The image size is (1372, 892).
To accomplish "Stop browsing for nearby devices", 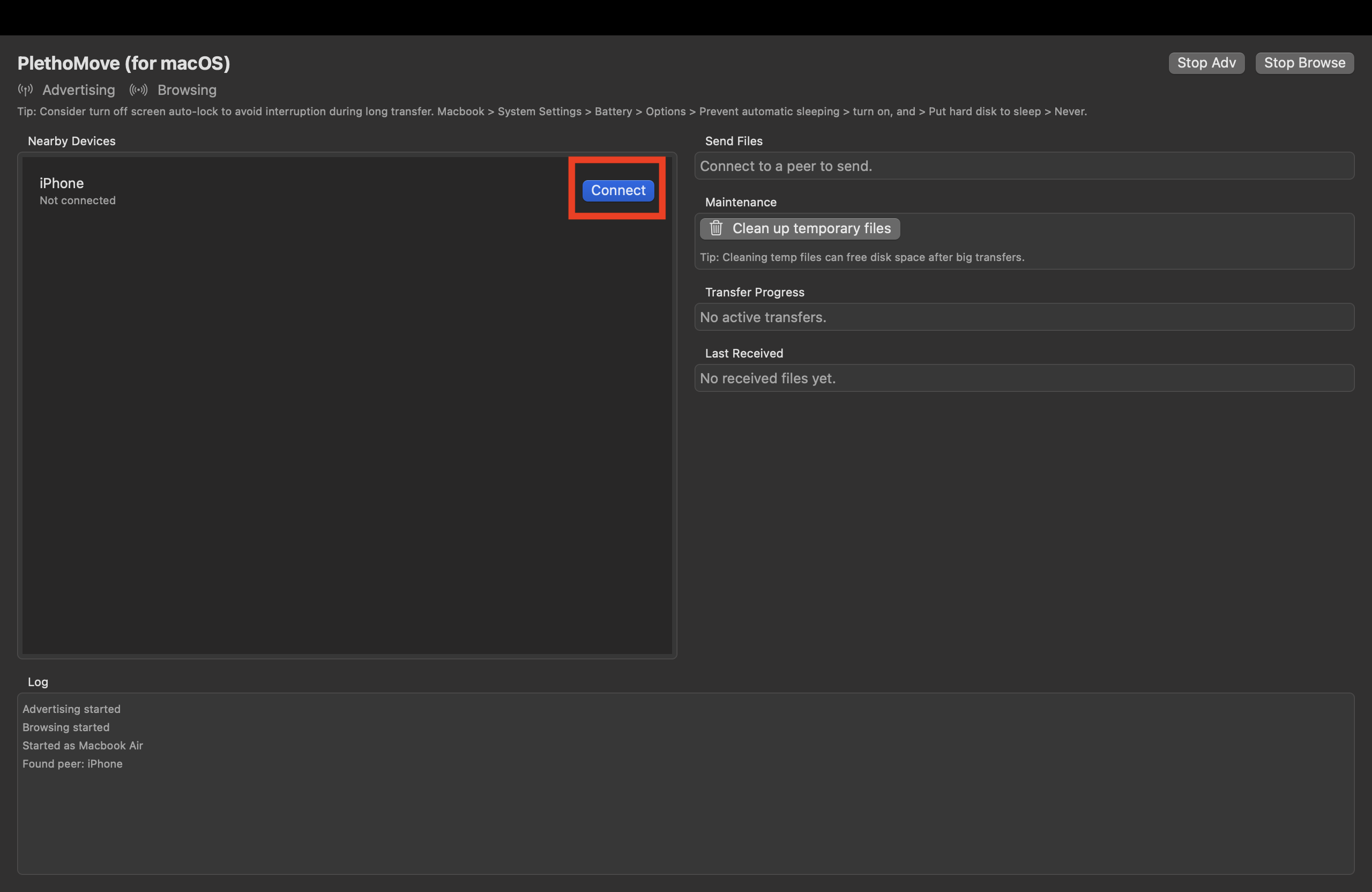I will pyautogui.click(x=1304, y=63).
